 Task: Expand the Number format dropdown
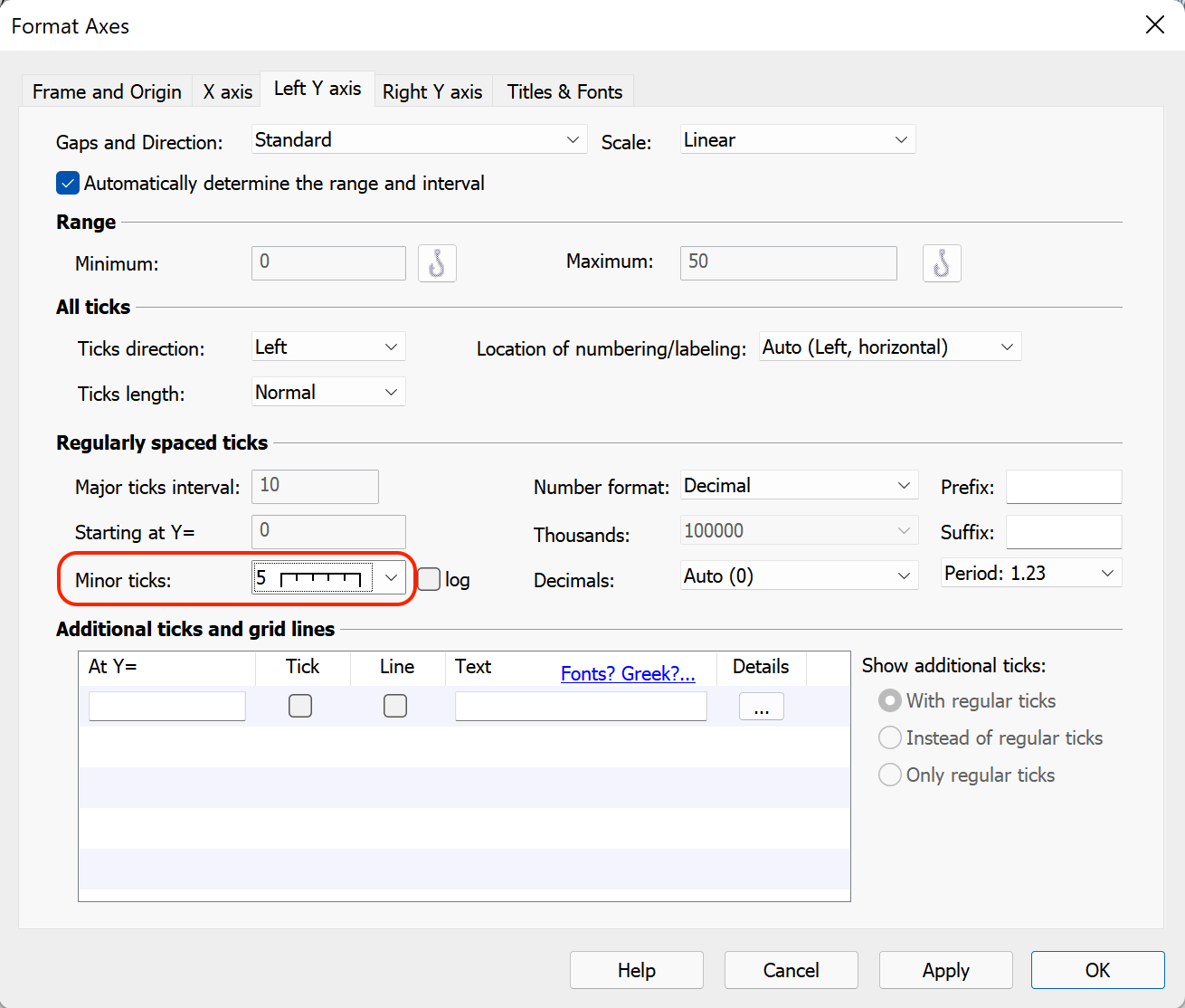click(799, 486)
